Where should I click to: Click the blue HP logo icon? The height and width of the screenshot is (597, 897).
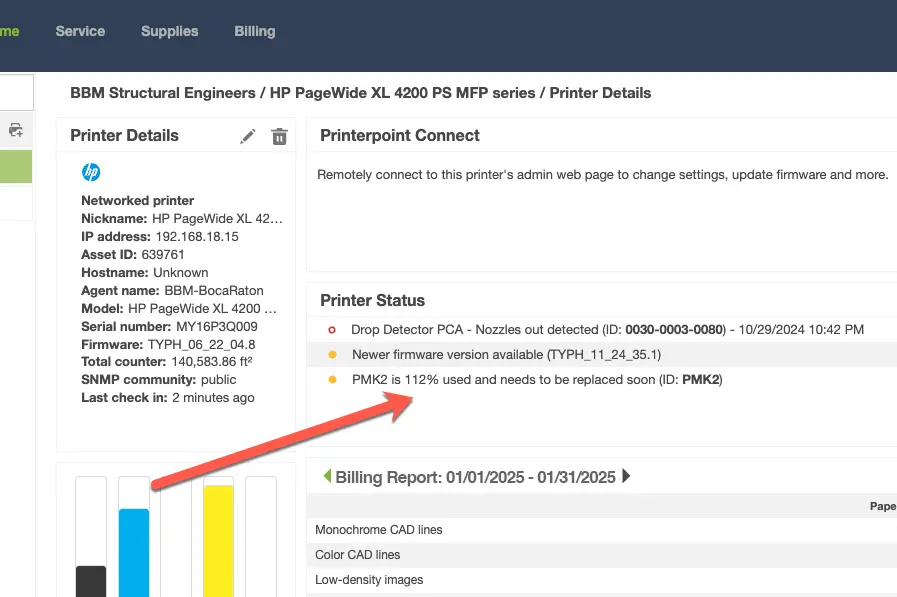pos(90,172)
